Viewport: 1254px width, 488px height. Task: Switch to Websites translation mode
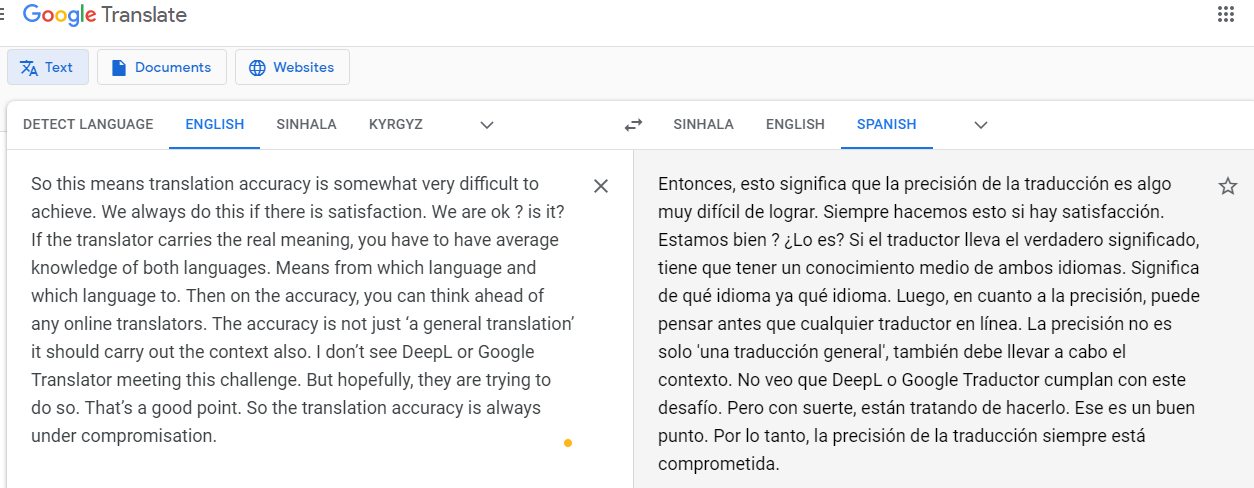click(292, 67)
